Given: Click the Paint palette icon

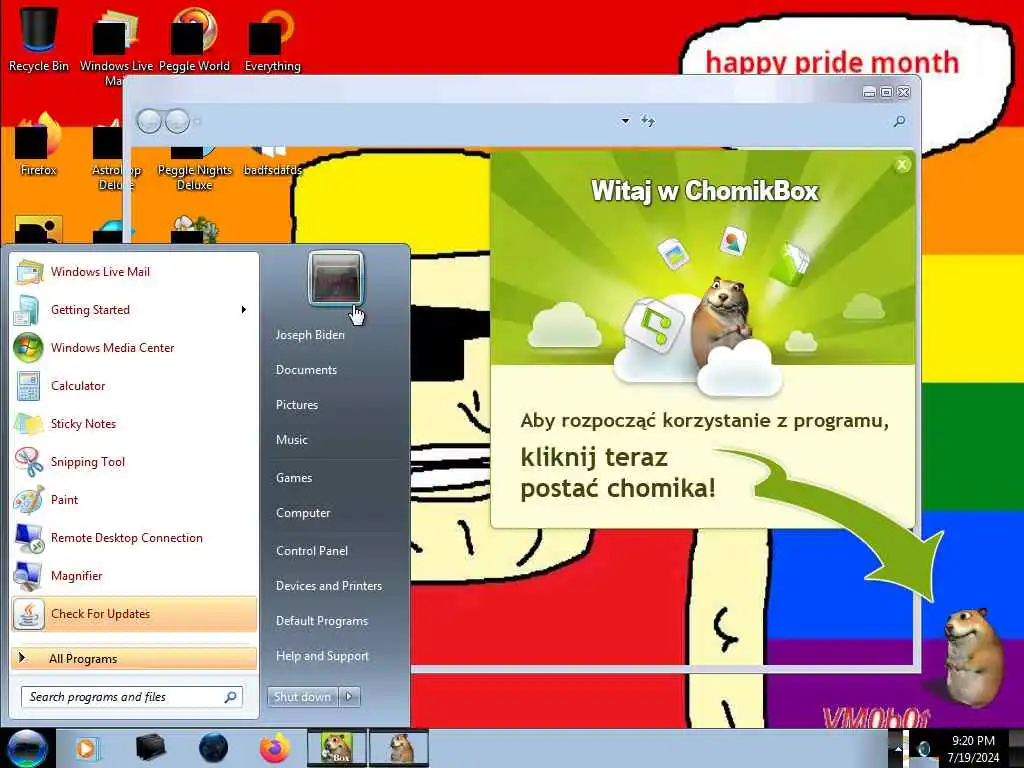Looking at the screenshot, I should (x=29, y=500).
